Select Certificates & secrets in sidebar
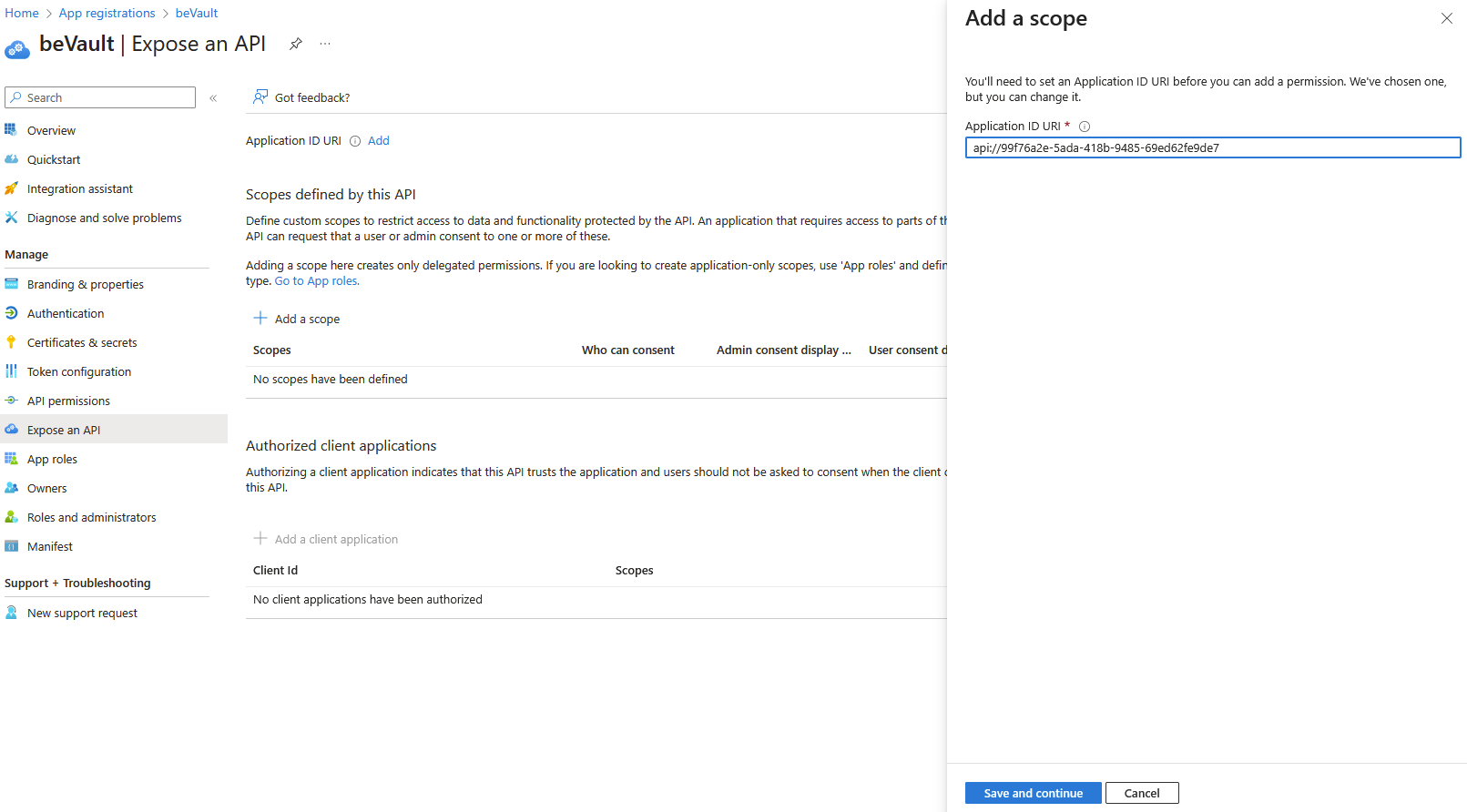The height and width of the screenshot is (812, 1467). (82, 343)
